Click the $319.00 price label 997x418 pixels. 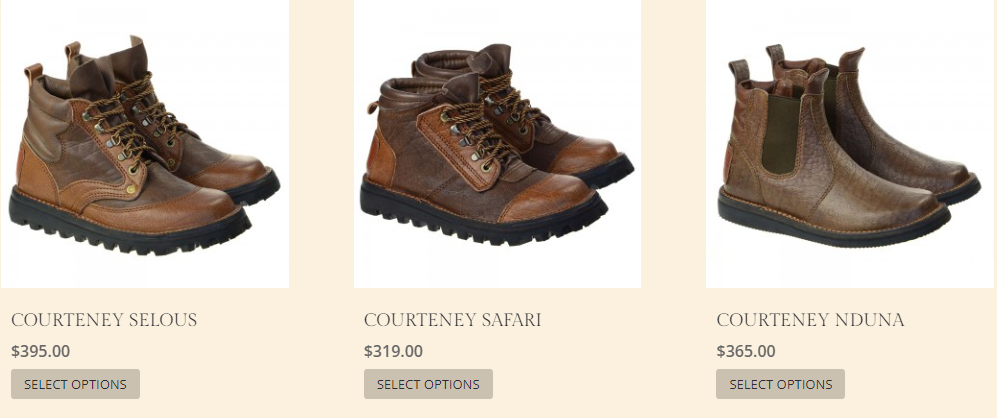[x=393, y=351]
